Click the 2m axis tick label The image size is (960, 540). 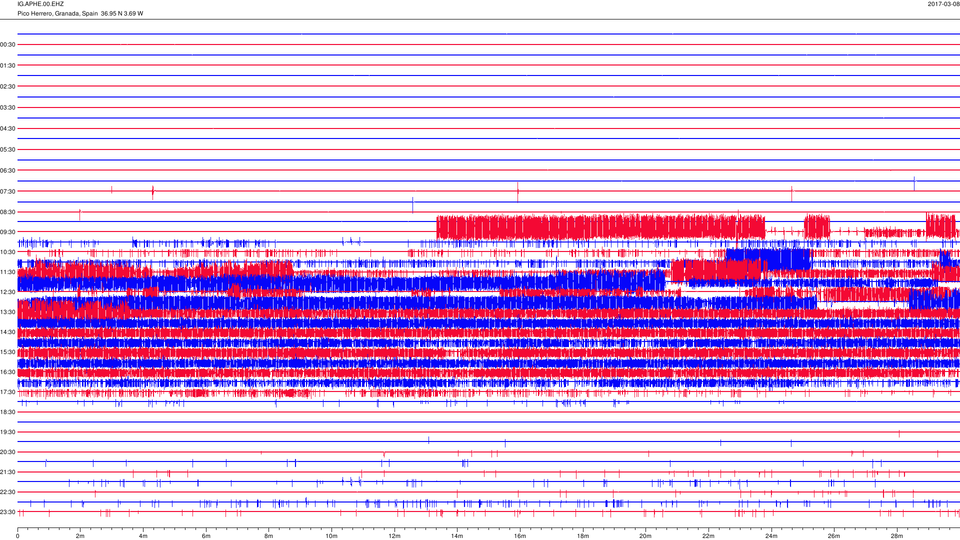tap(80, 536)
